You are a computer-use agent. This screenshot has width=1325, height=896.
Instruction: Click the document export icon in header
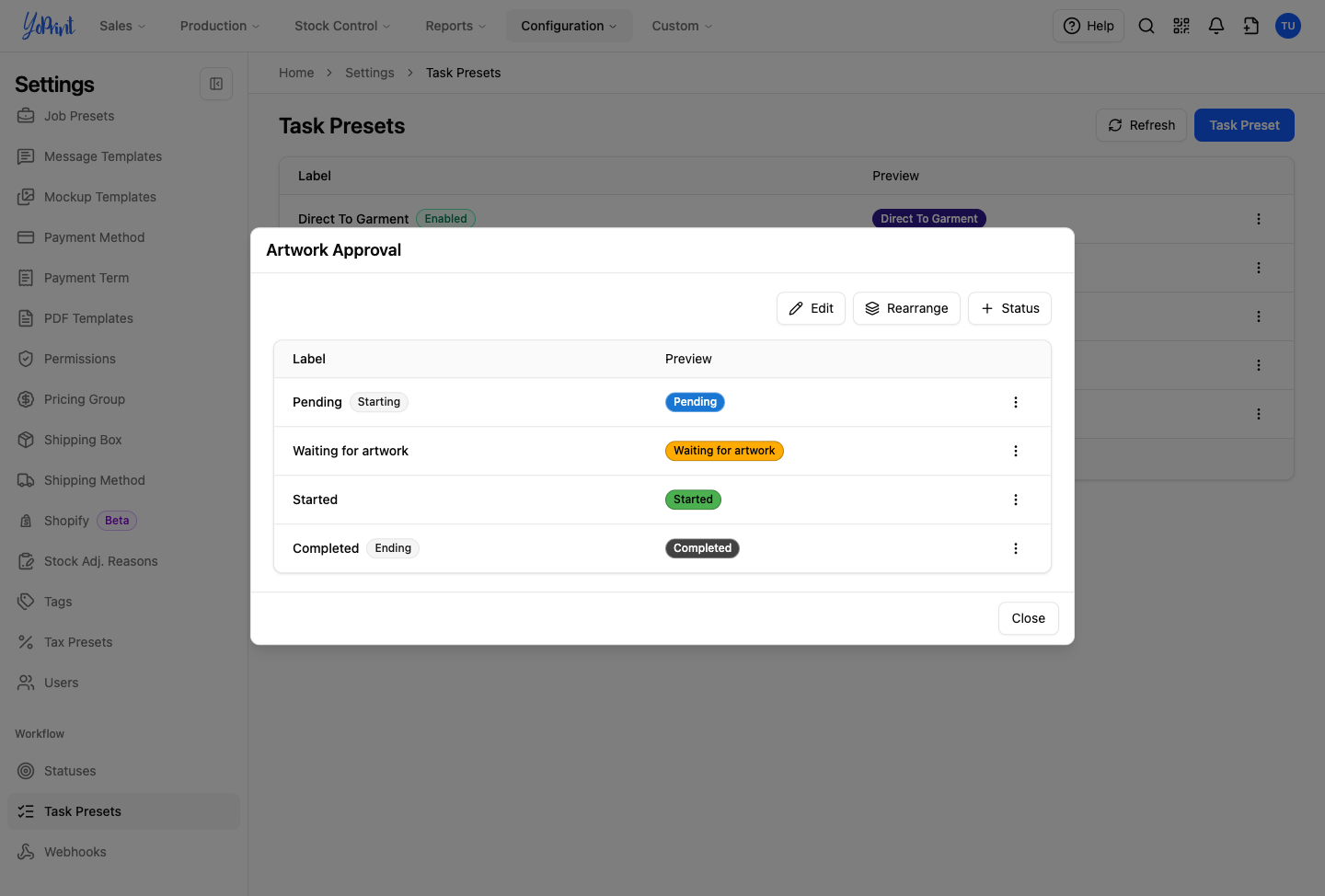click(x=1250, y=26)
